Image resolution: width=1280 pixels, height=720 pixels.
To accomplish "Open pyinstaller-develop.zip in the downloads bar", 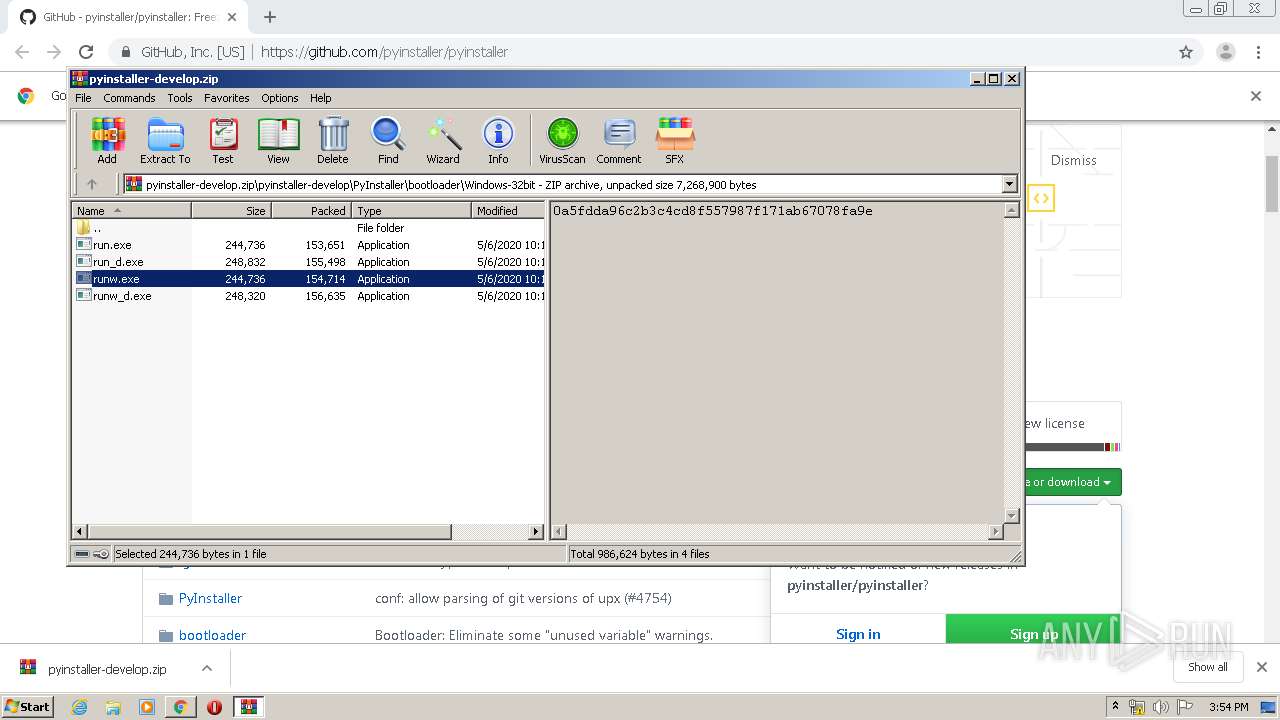I will coord(107,669).
